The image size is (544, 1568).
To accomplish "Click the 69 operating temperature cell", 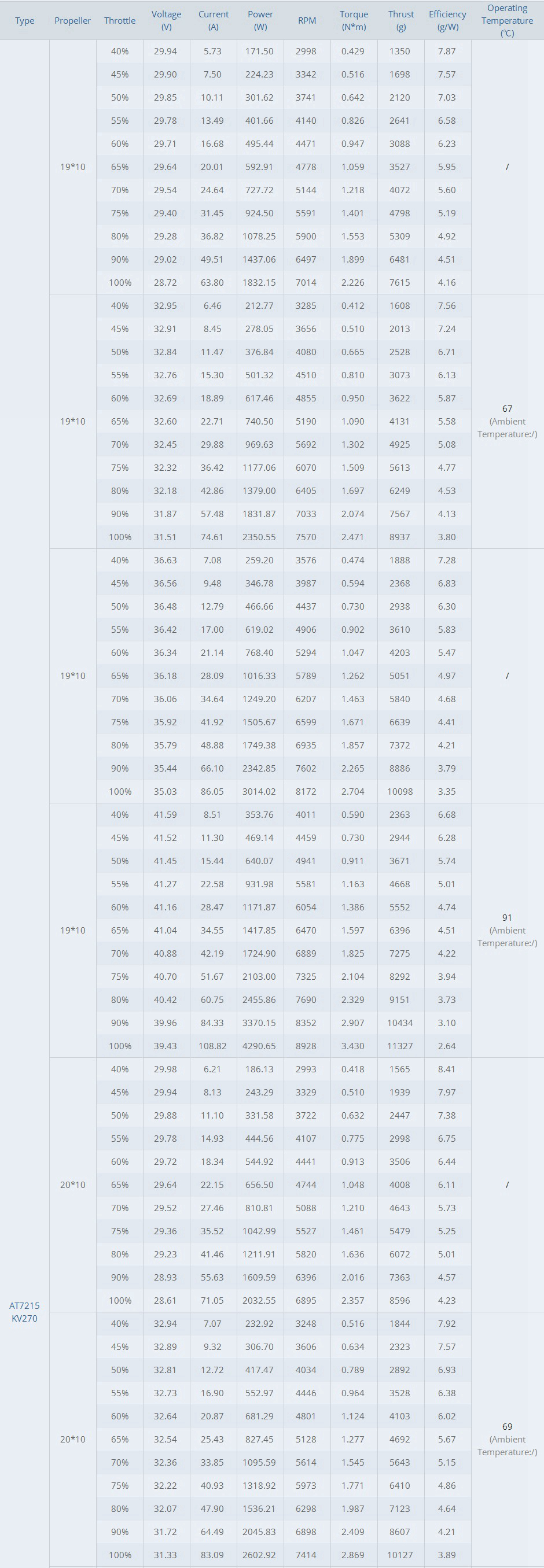I will coord(507,1426).
